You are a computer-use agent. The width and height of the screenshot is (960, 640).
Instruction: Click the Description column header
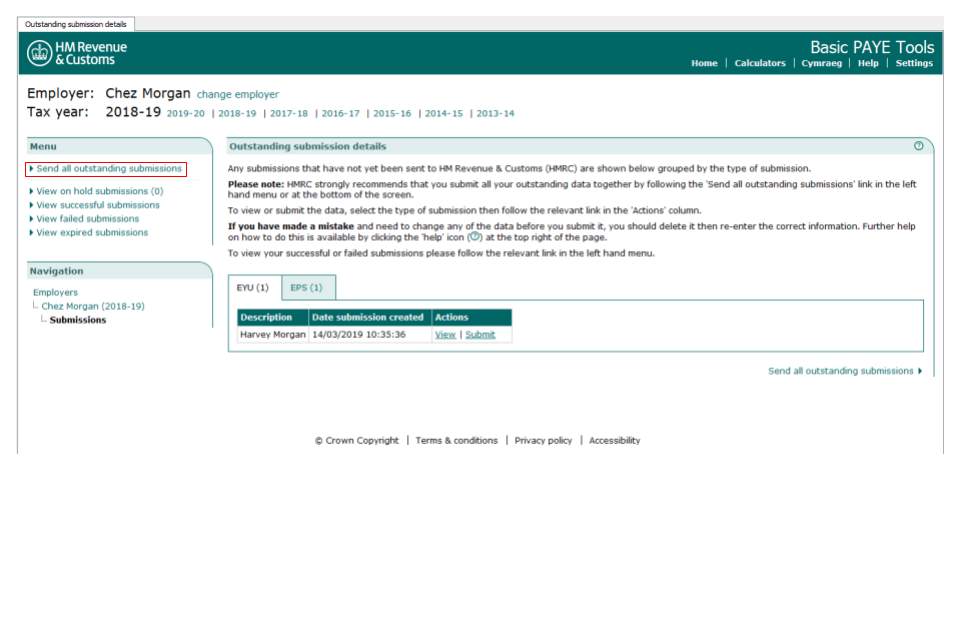click(273, 317)
